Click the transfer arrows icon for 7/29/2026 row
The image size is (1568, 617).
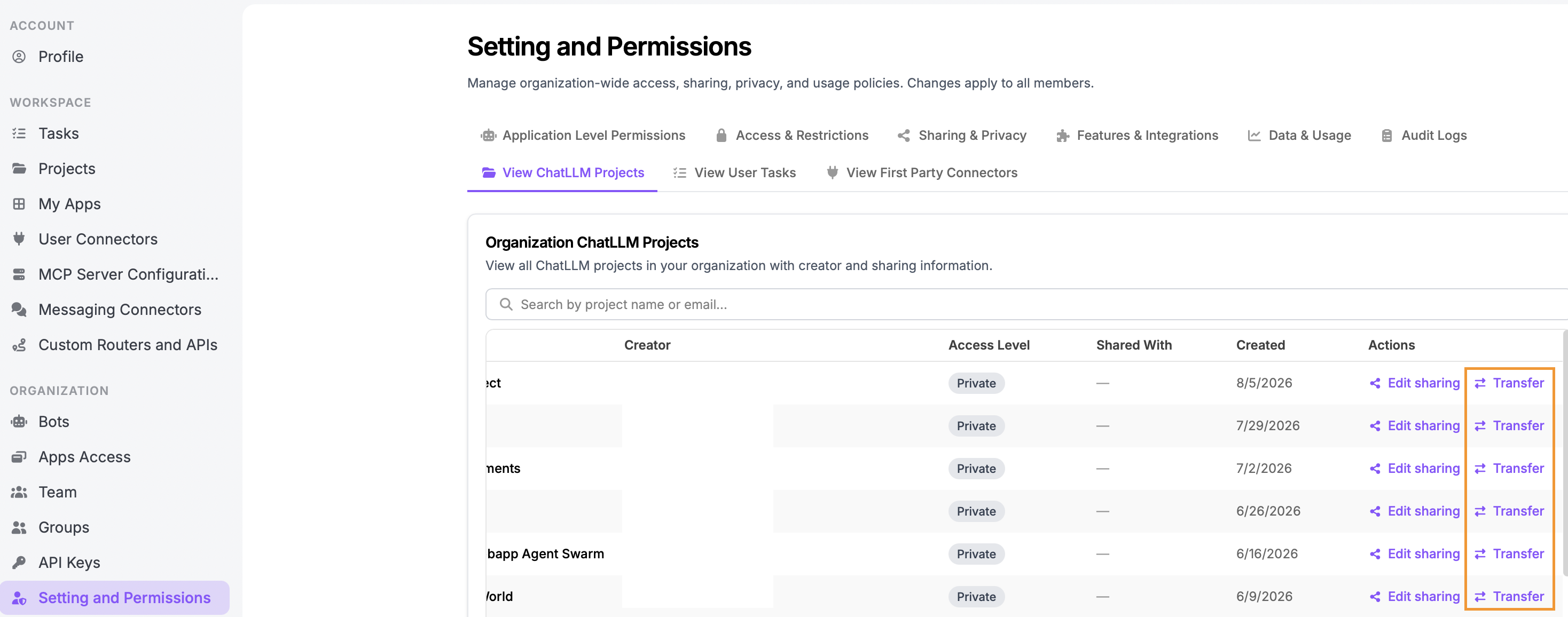(1480, 426)
